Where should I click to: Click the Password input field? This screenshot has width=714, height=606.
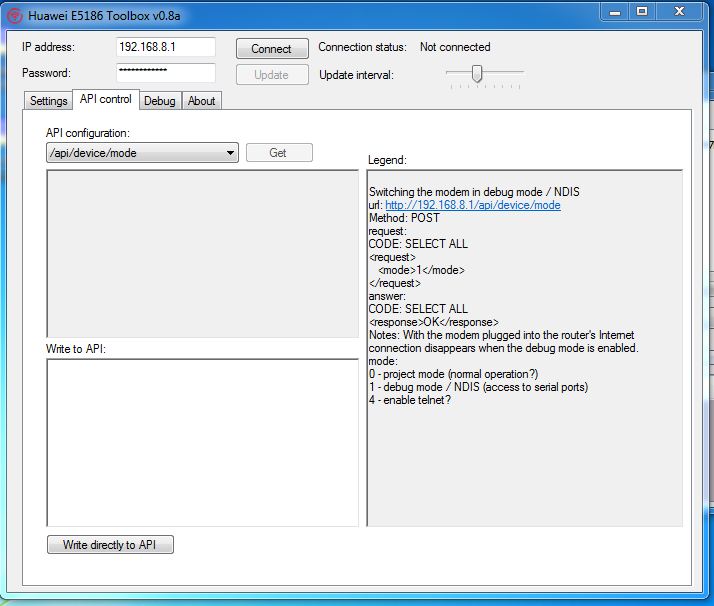pyautogui.click(x=166, y=73)
